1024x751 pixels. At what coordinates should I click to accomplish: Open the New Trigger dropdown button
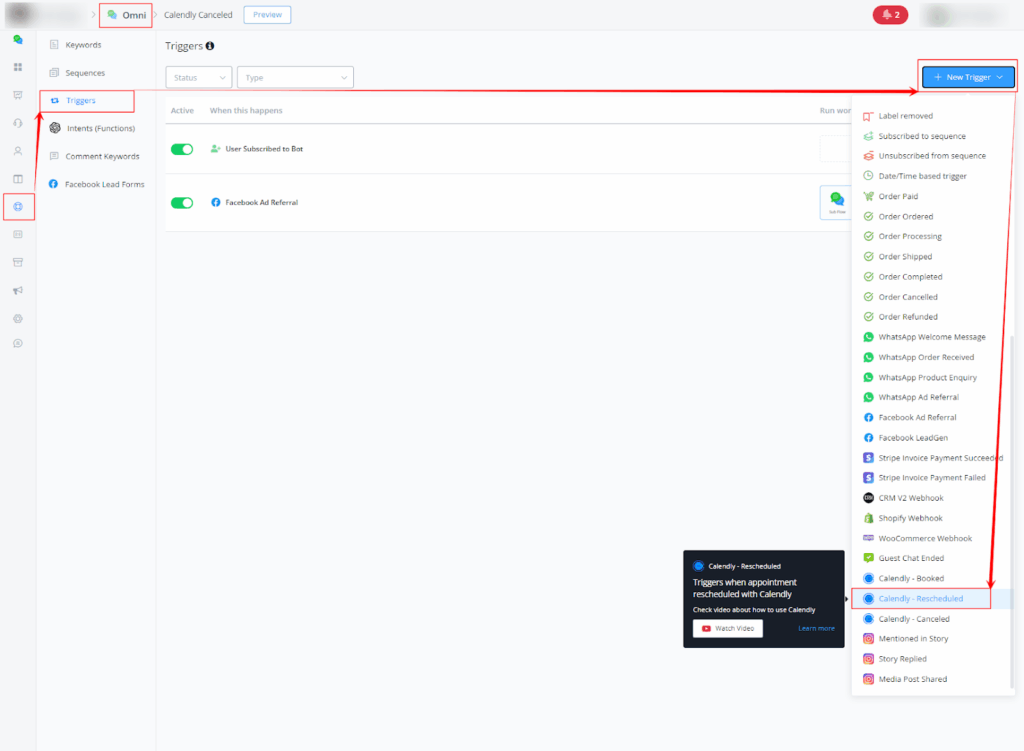[967, 77]
